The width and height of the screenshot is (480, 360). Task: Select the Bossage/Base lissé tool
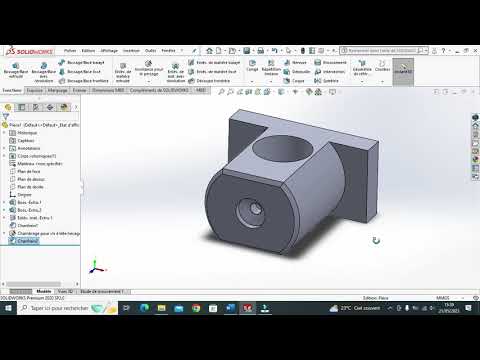pyautogui.click(x=80, y=71)
